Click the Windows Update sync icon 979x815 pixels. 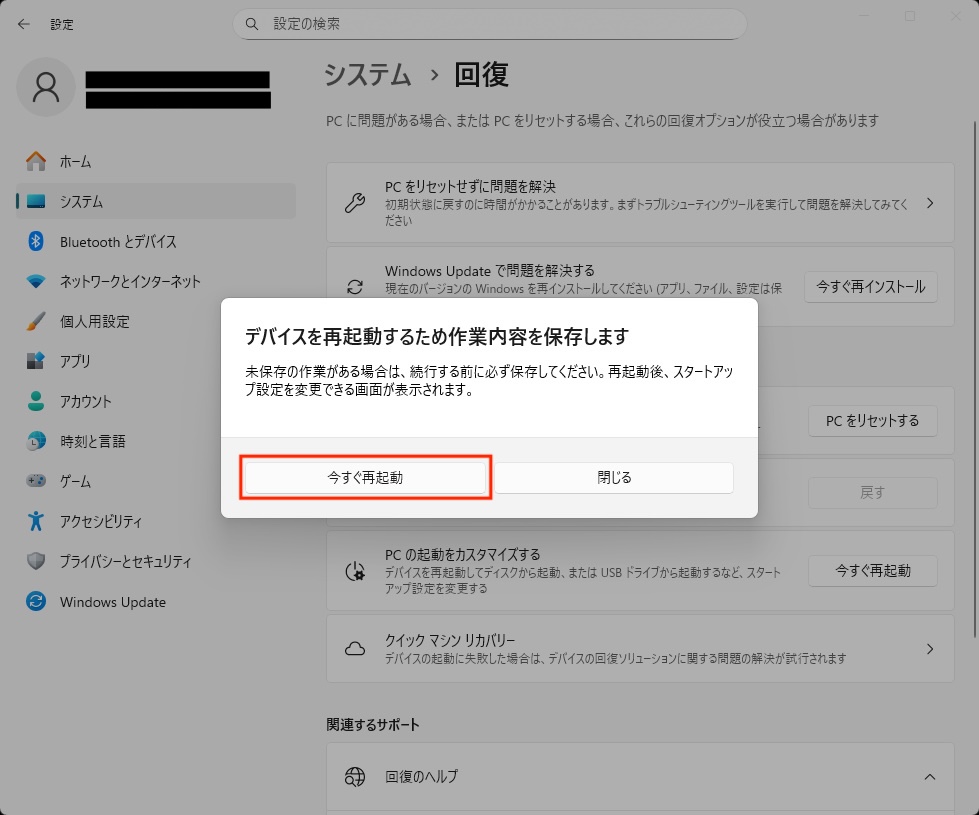[x=36, y=602]
